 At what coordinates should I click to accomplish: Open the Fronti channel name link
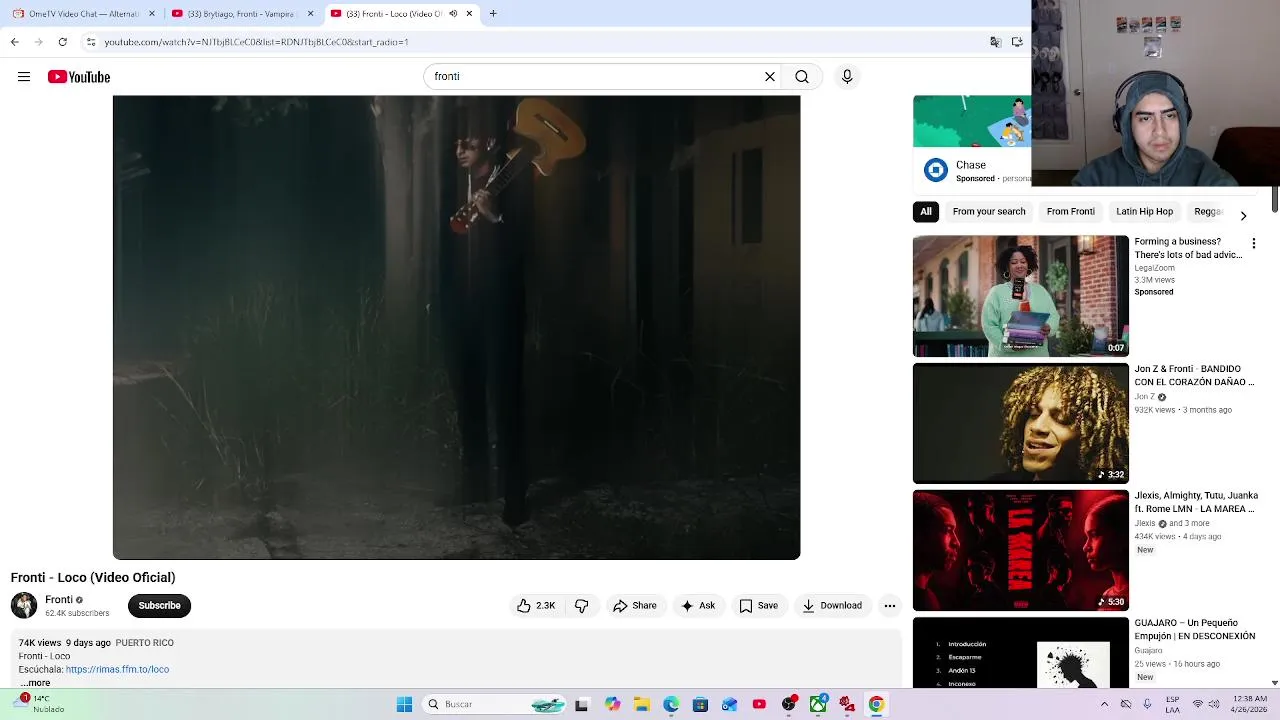click(59, 600)
